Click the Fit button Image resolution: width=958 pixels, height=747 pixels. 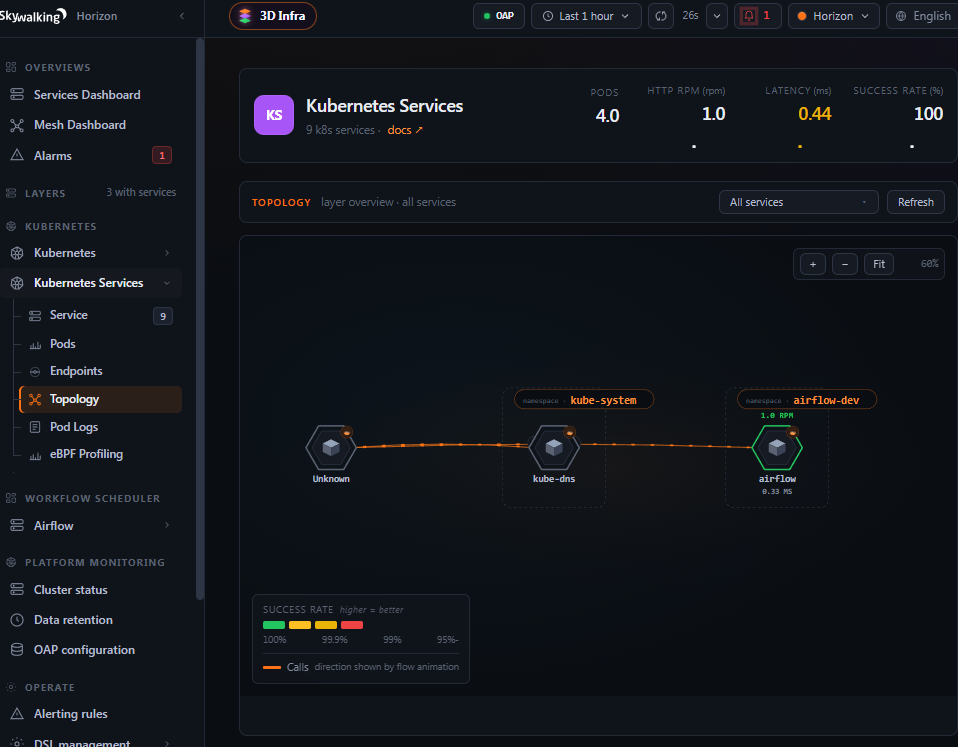point(879,264)
